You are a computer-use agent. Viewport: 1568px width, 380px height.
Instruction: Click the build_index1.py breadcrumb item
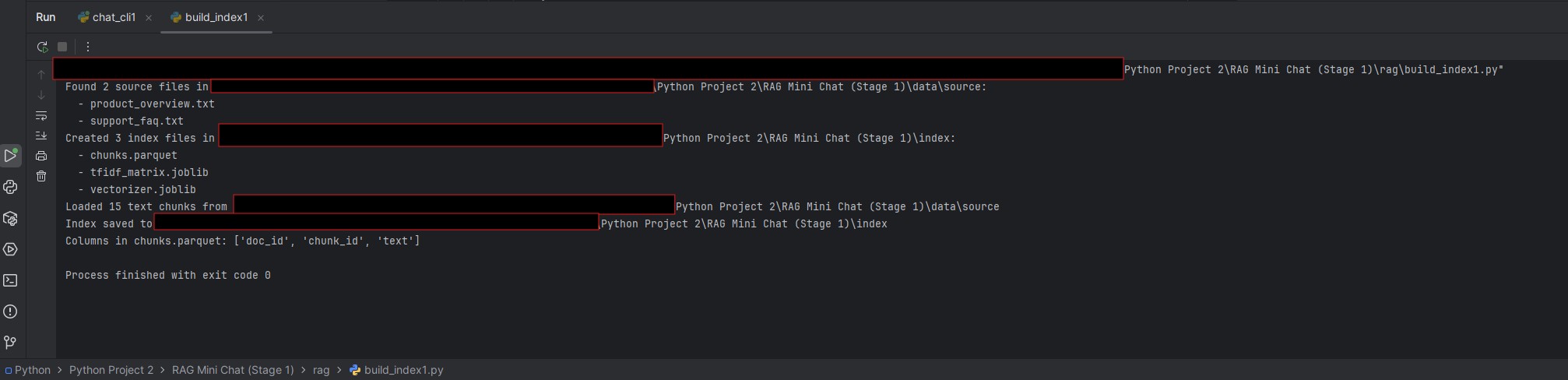click(x=403, y=370)
